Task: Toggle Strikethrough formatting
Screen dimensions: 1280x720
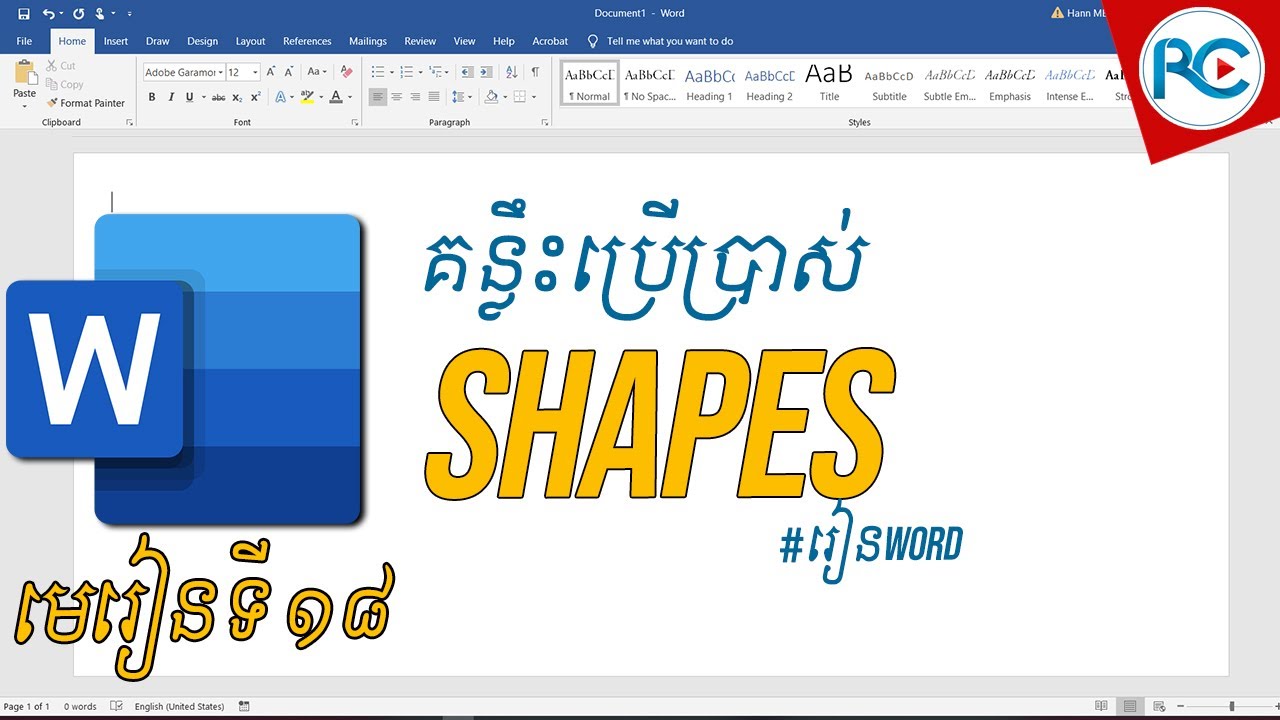Action: point(218,97)
